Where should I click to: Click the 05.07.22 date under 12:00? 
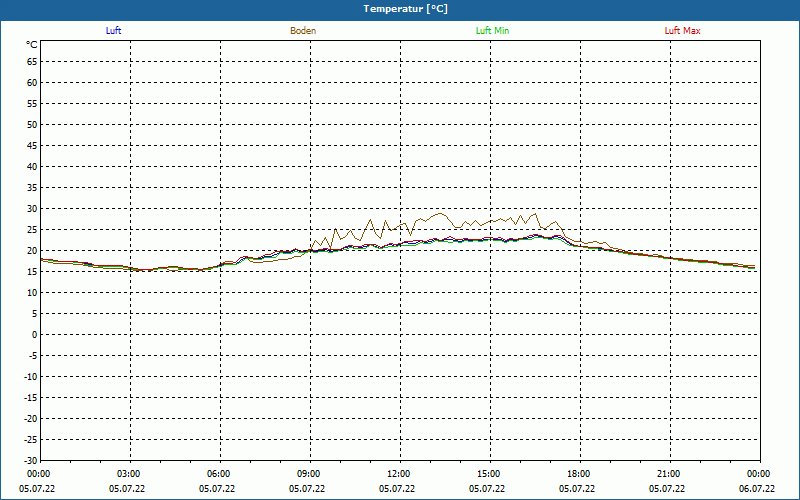(x=396, y=489)
